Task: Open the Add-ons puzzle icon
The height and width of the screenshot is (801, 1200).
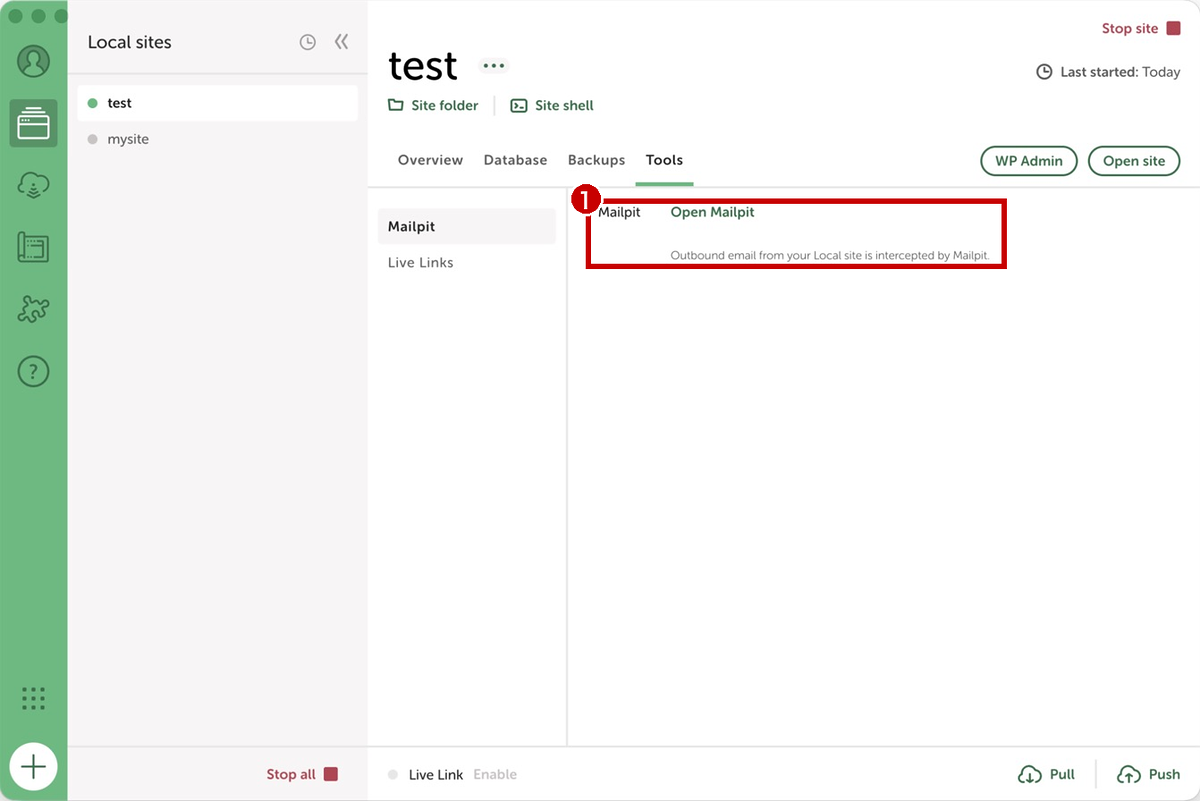Action: tap(33, 309)
